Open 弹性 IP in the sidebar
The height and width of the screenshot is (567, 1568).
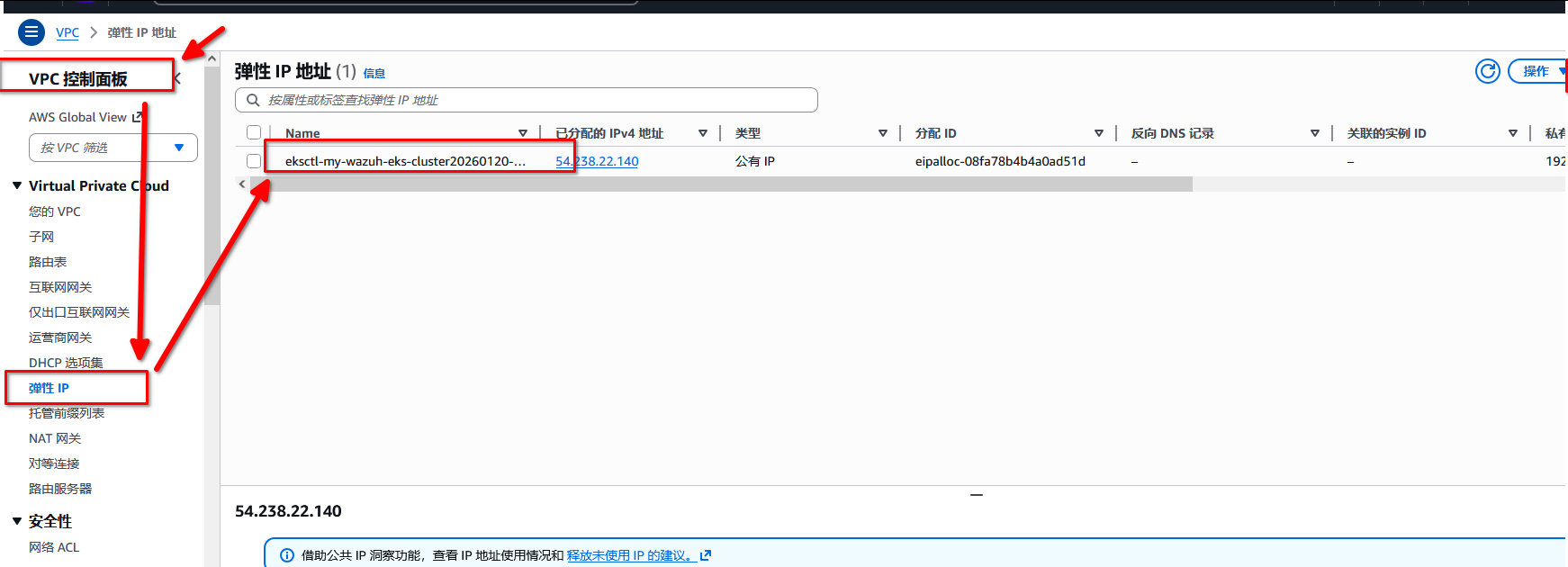49,388
